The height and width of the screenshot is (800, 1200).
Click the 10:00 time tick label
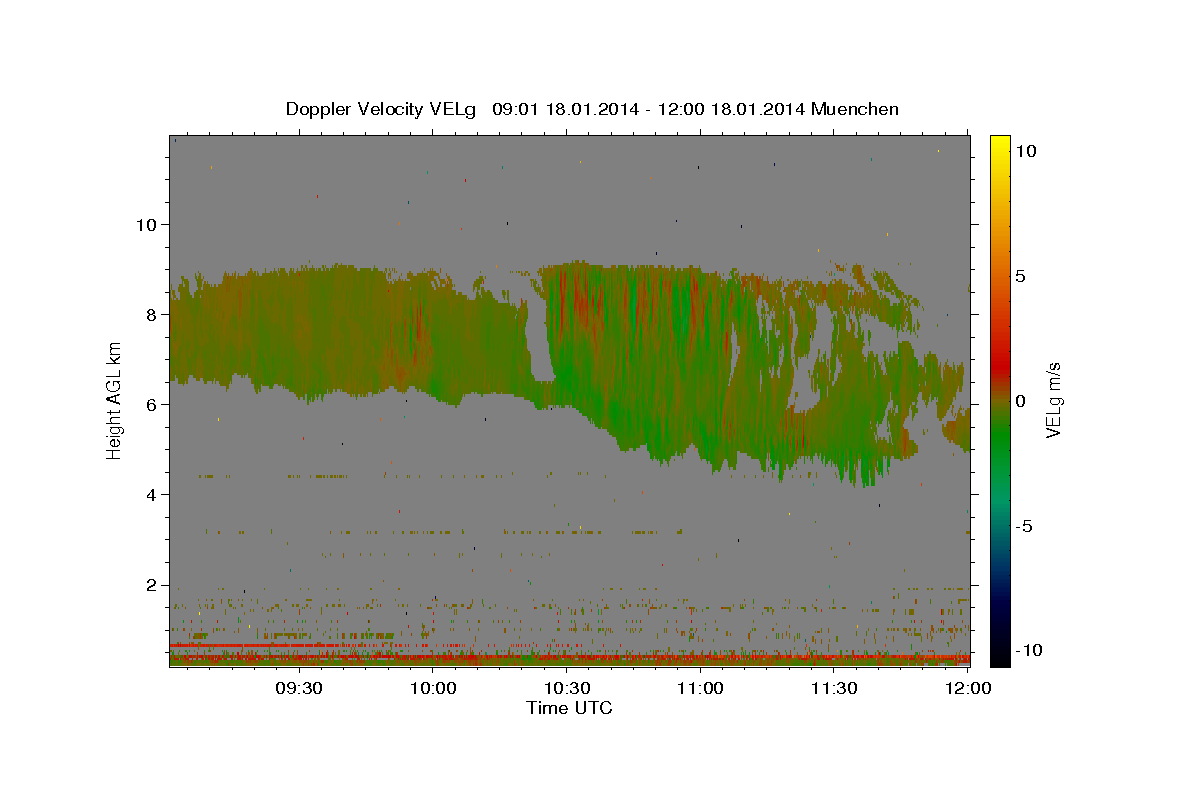tap(433, 688)
